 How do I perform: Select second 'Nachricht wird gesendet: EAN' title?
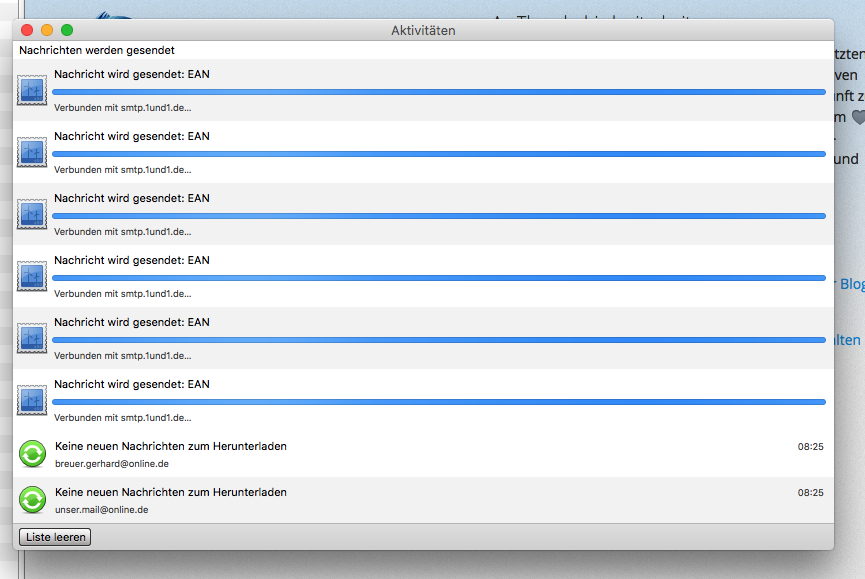point(132,136)
